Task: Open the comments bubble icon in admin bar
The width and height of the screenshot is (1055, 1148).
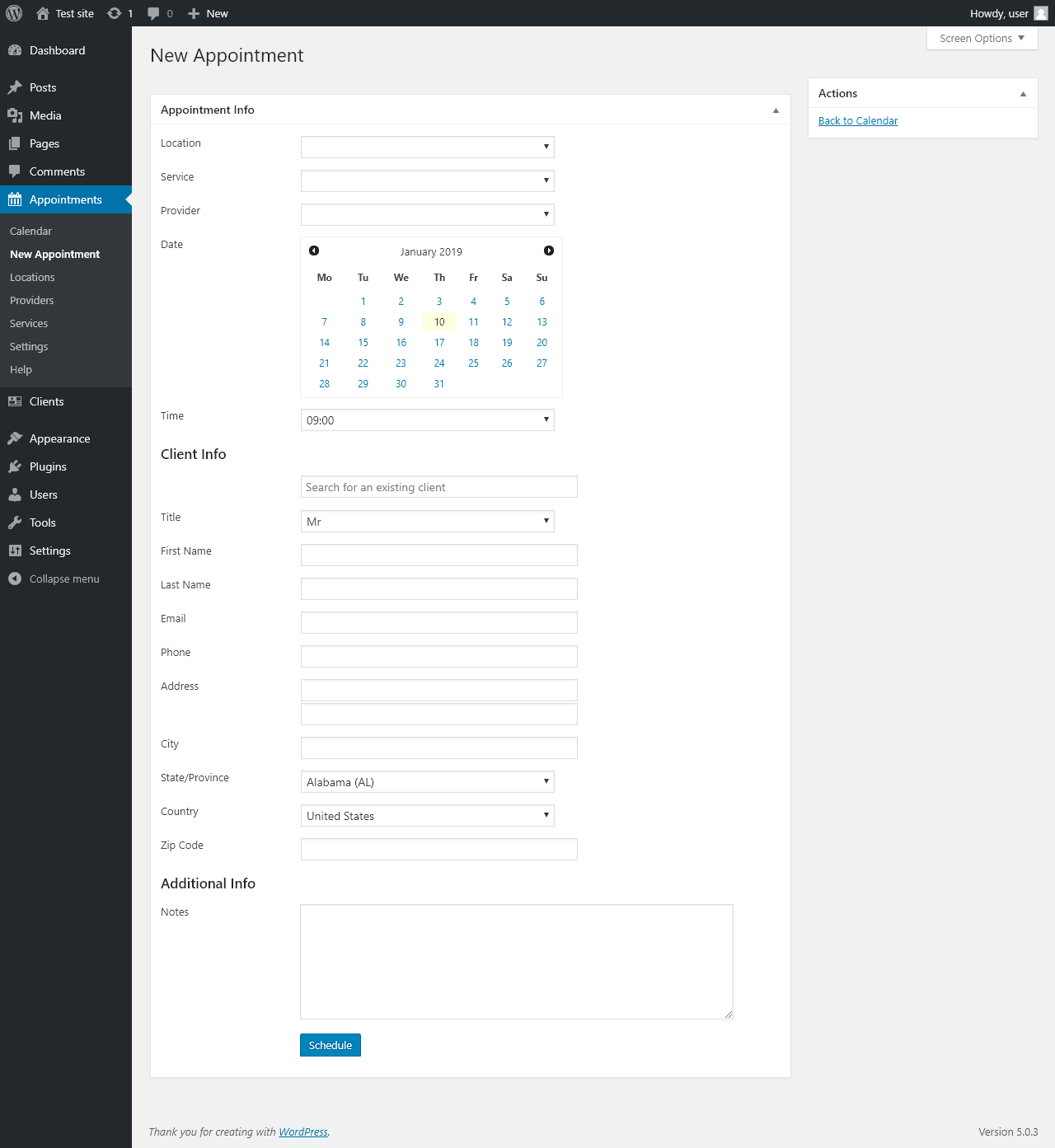Action: [153, 13]
